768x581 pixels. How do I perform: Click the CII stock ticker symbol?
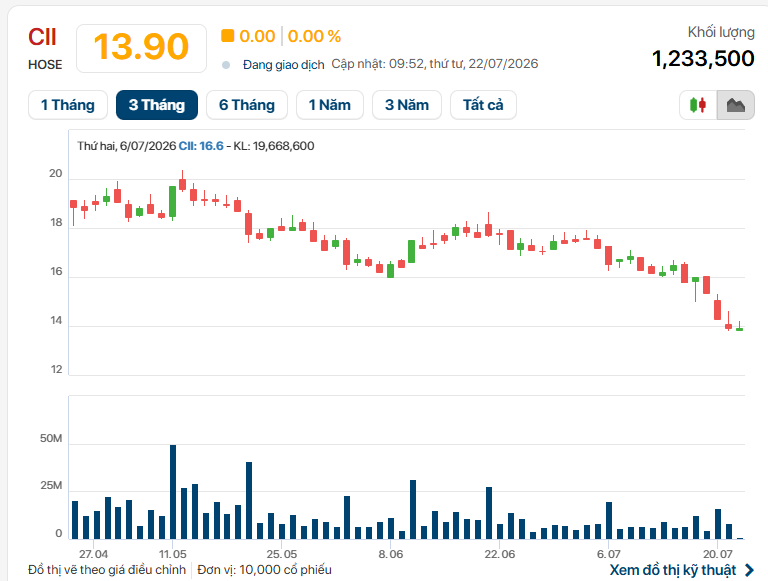point(42,37)
